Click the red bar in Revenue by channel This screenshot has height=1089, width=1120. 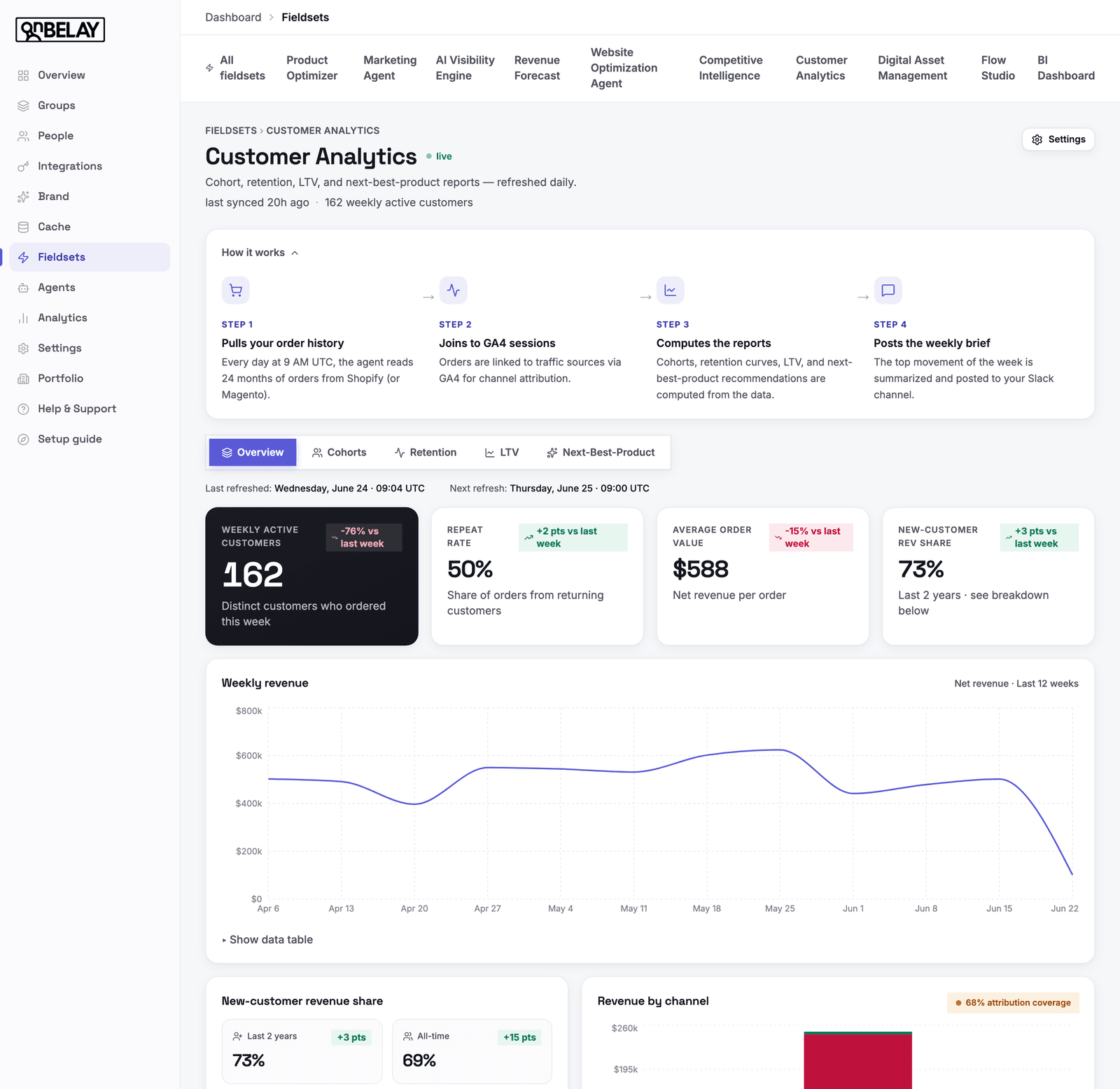(858, 1061)
